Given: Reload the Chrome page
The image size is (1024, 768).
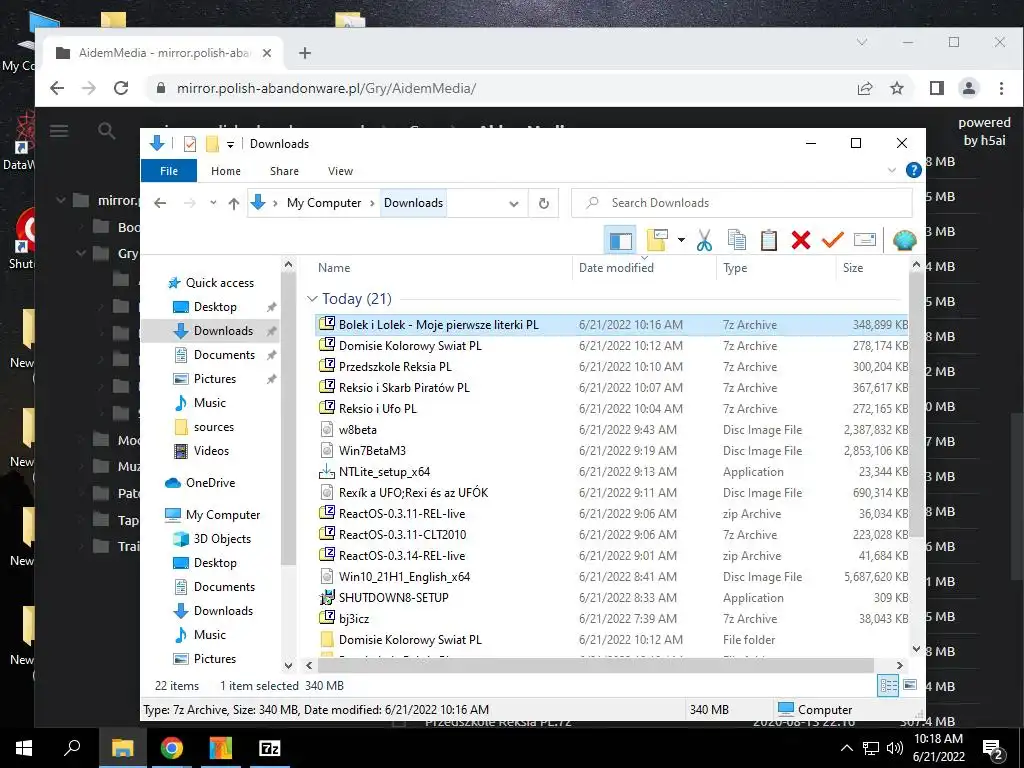Looking at the screenshot, I should click(x=121, y=88).
